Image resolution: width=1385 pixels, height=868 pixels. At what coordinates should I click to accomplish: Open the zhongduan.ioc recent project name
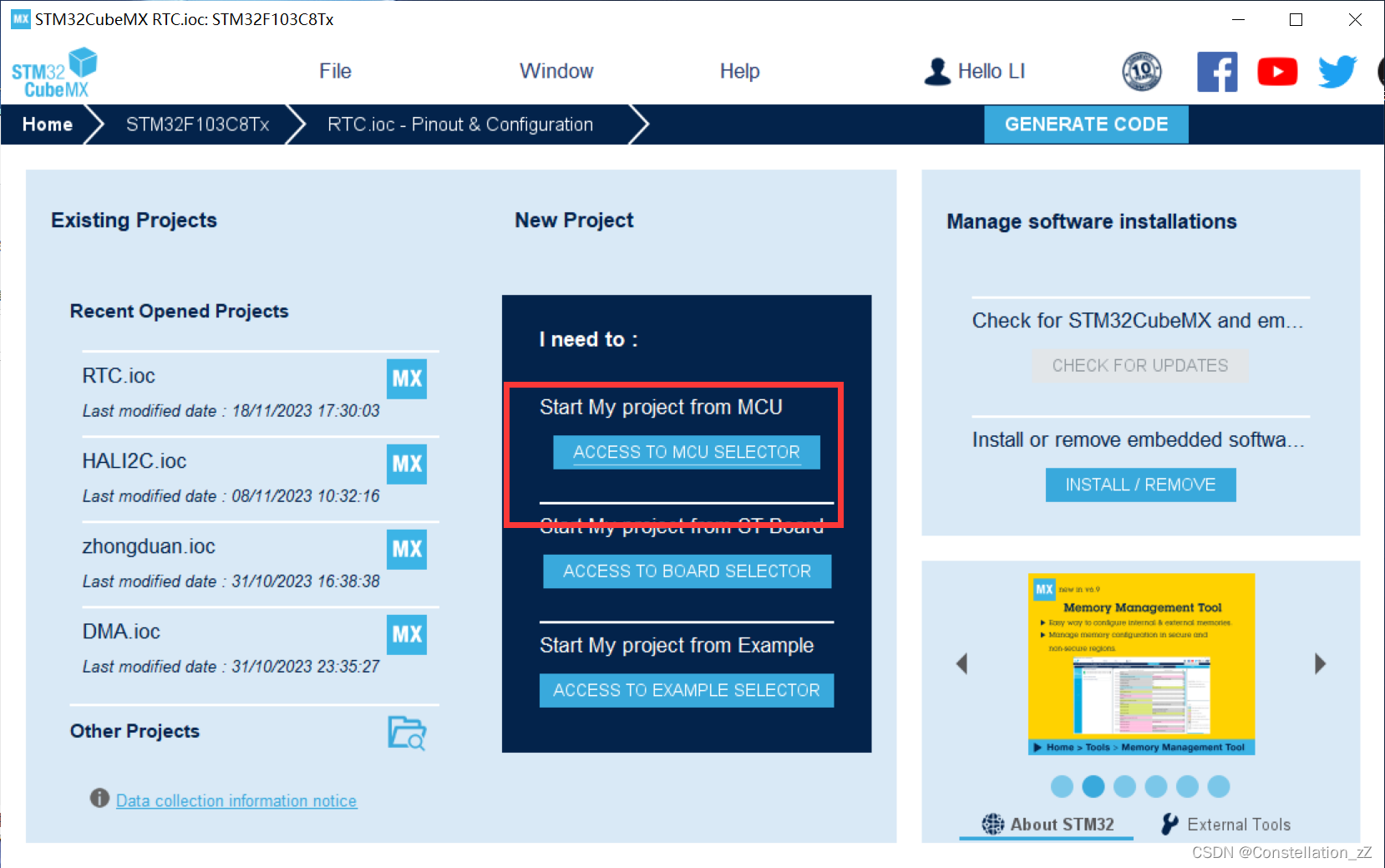coord(149,546)
